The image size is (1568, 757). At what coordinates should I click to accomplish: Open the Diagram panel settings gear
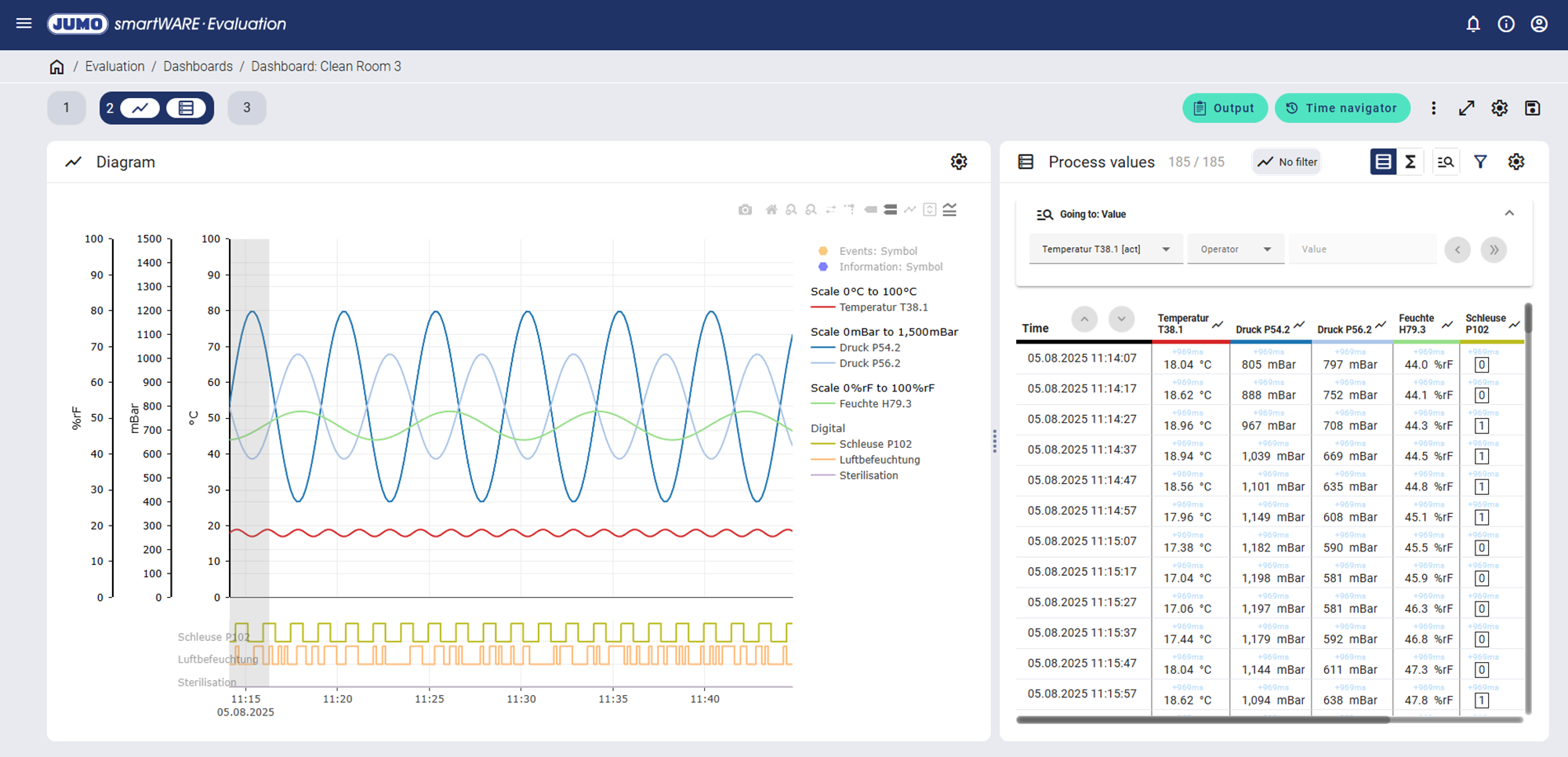point(959,162)
